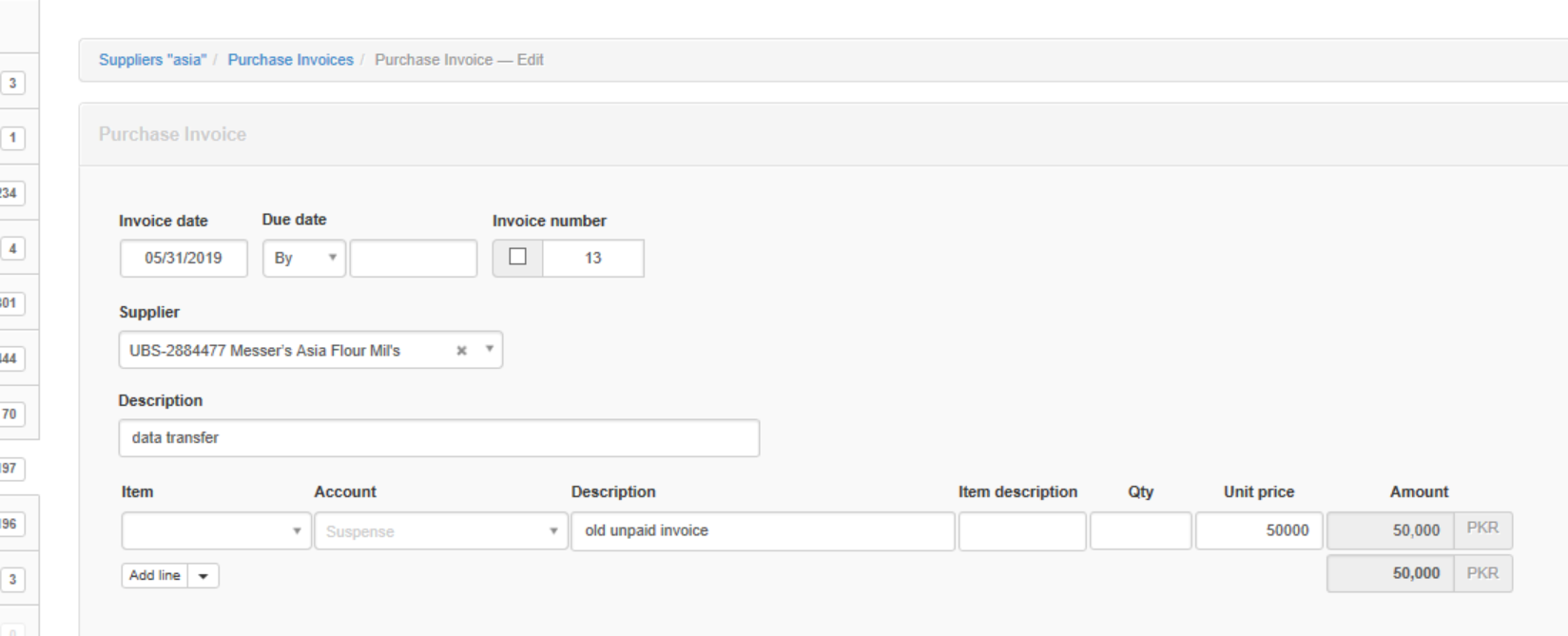Expand the Supplier dropdown arrow
The height and width of the screenshot is (636, 1568).
click(489, 350)
